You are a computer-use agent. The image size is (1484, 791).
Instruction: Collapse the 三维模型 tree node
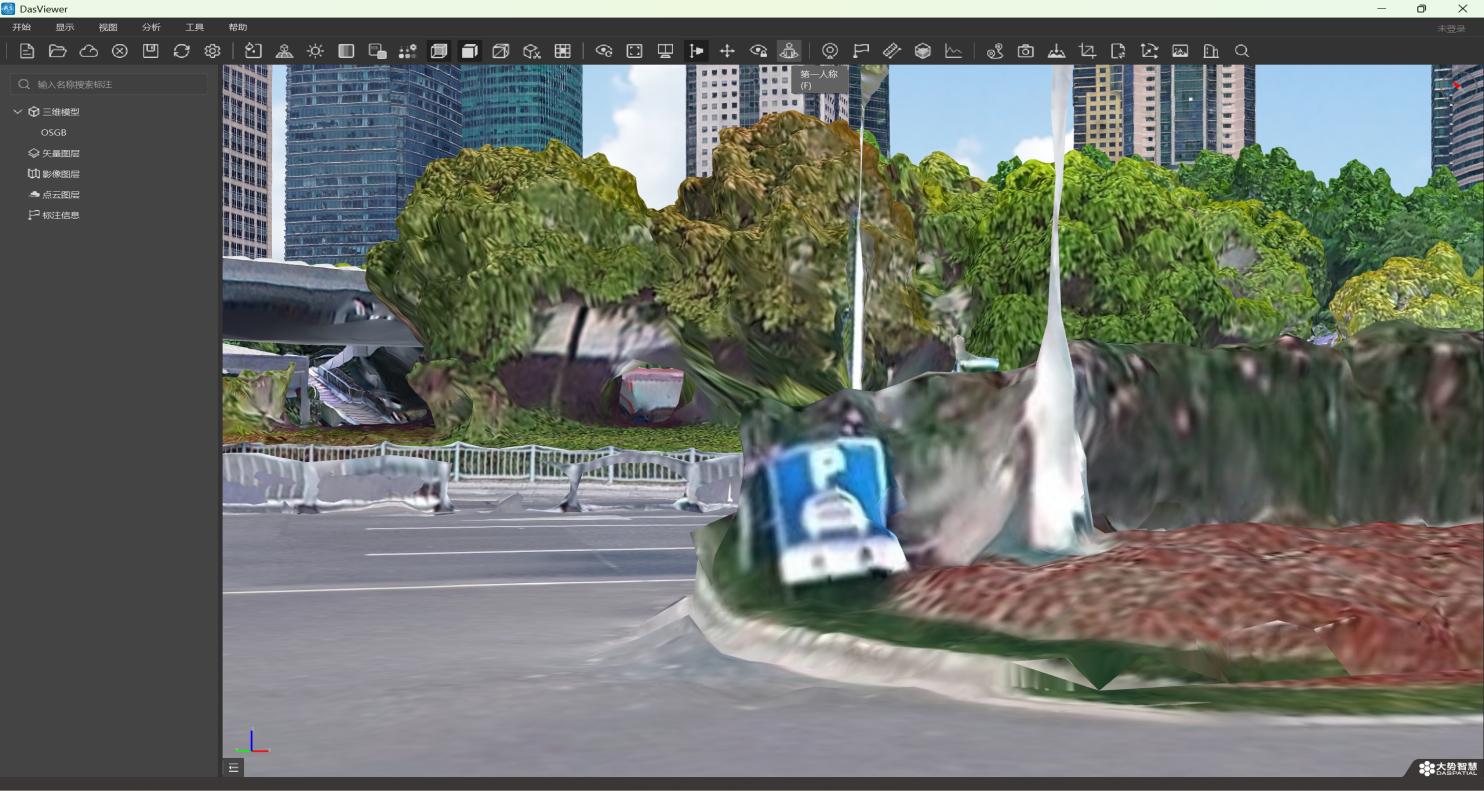(x=18, y=112)
